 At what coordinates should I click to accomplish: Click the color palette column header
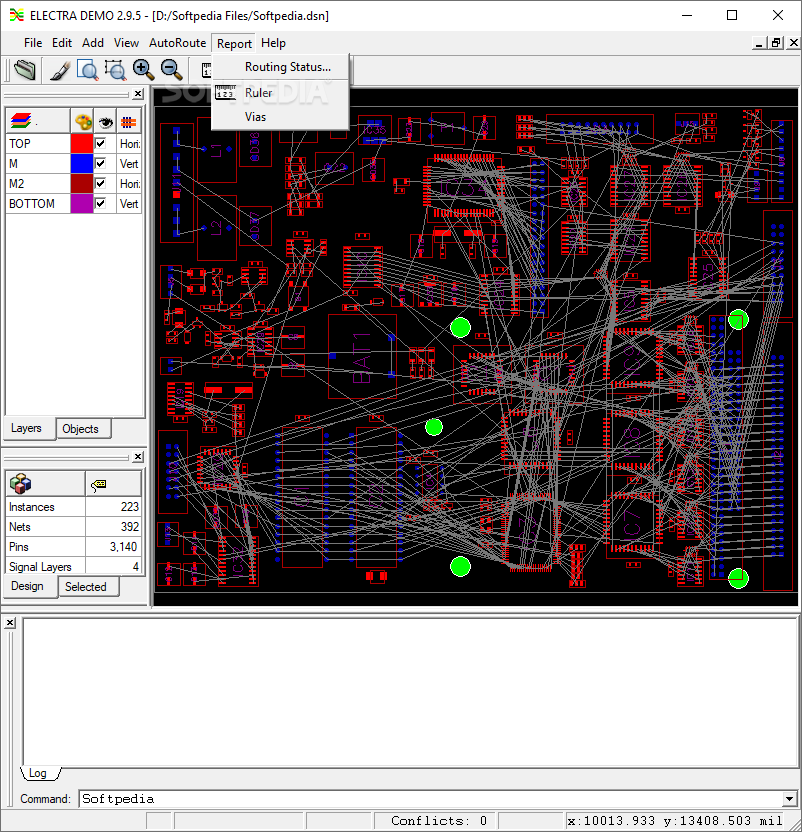point(82,122)
